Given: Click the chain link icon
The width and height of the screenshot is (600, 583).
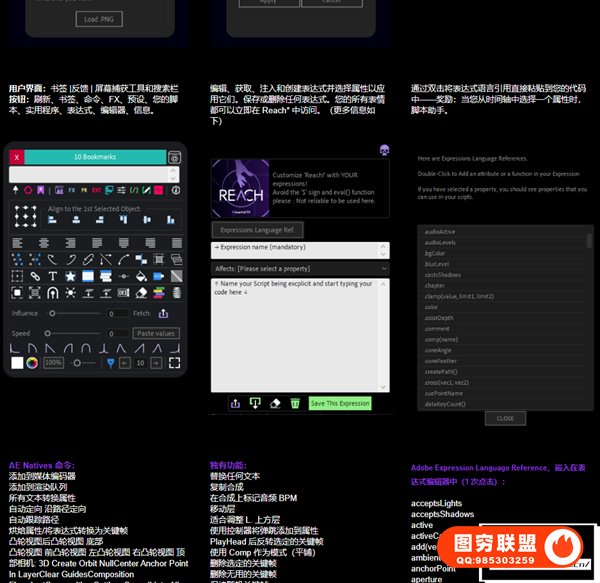Looking at the screenshot, I should (x=35, y=276).
